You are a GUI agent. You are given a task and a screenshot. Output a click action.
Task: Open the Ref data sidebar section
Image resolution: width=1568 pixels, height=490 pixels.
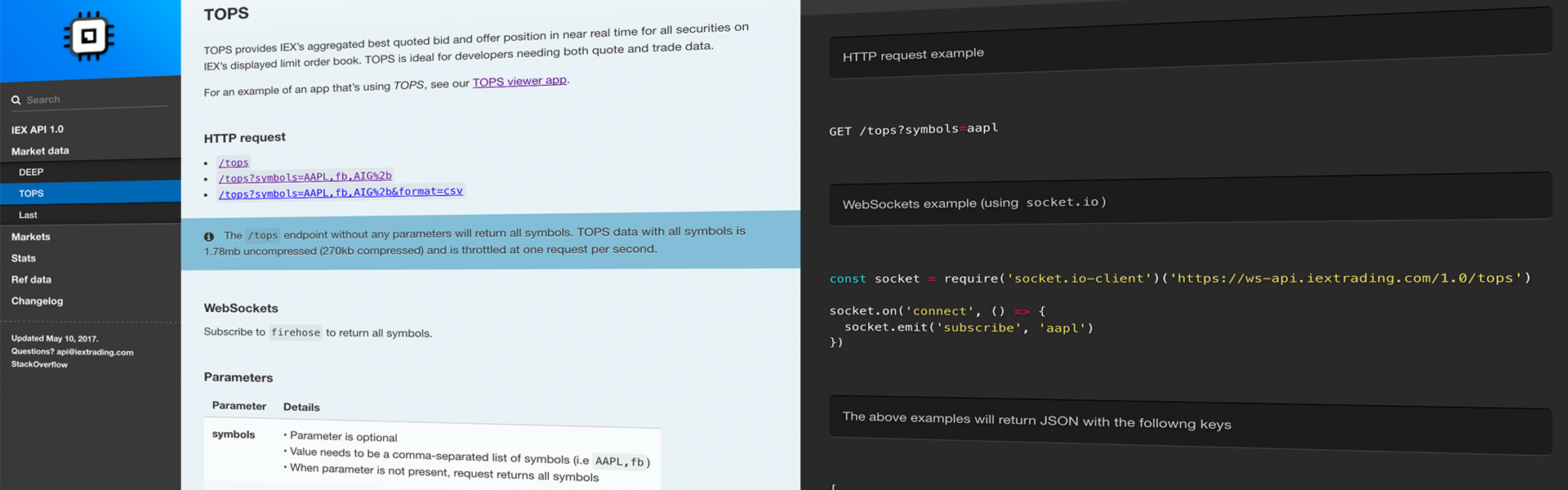(x=31, y=279)
